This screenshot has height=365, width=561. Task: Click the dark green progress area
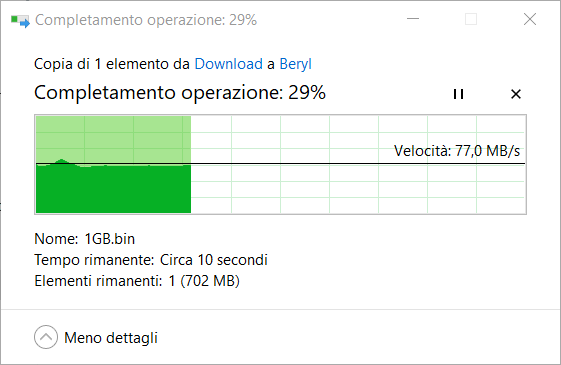click(113, 190)
